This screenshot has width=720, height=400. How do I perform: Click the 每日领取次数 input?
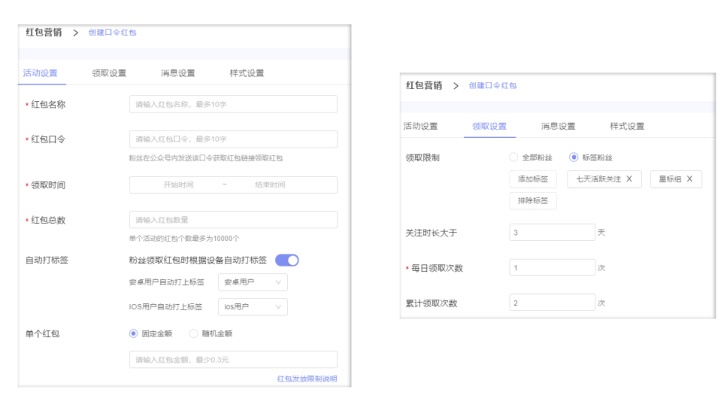552,268
